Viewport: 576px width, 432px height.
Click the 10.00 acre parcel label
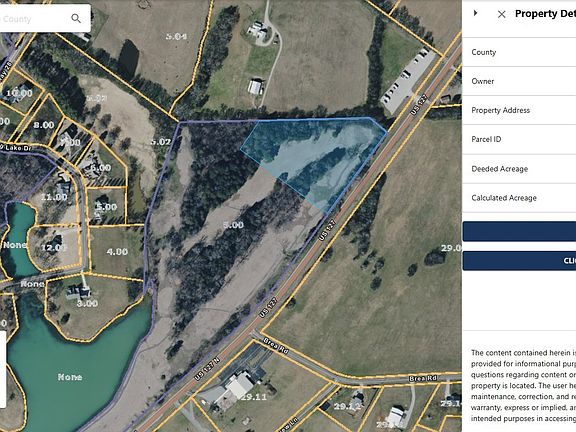coord(19,93)
